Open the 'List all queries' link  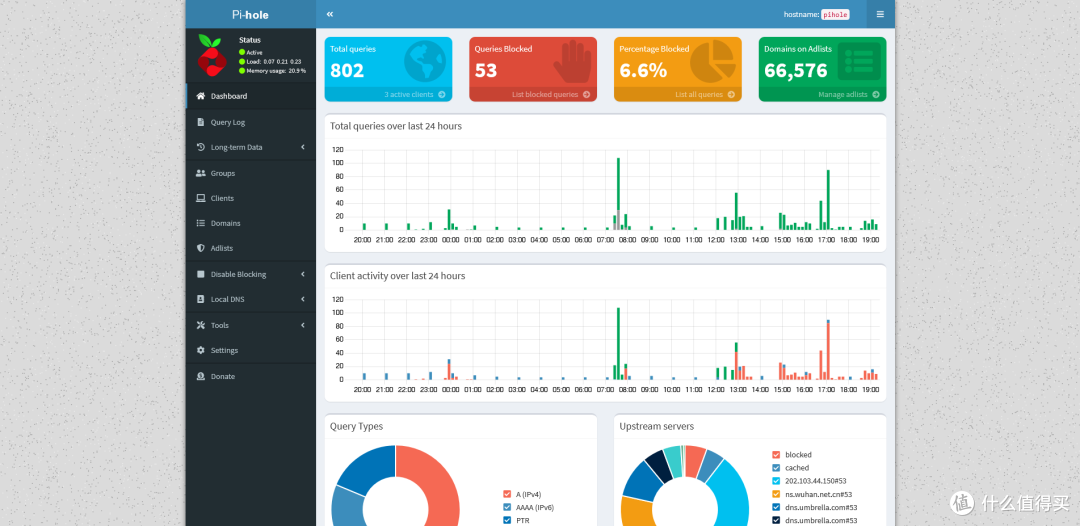pos(705,94)
